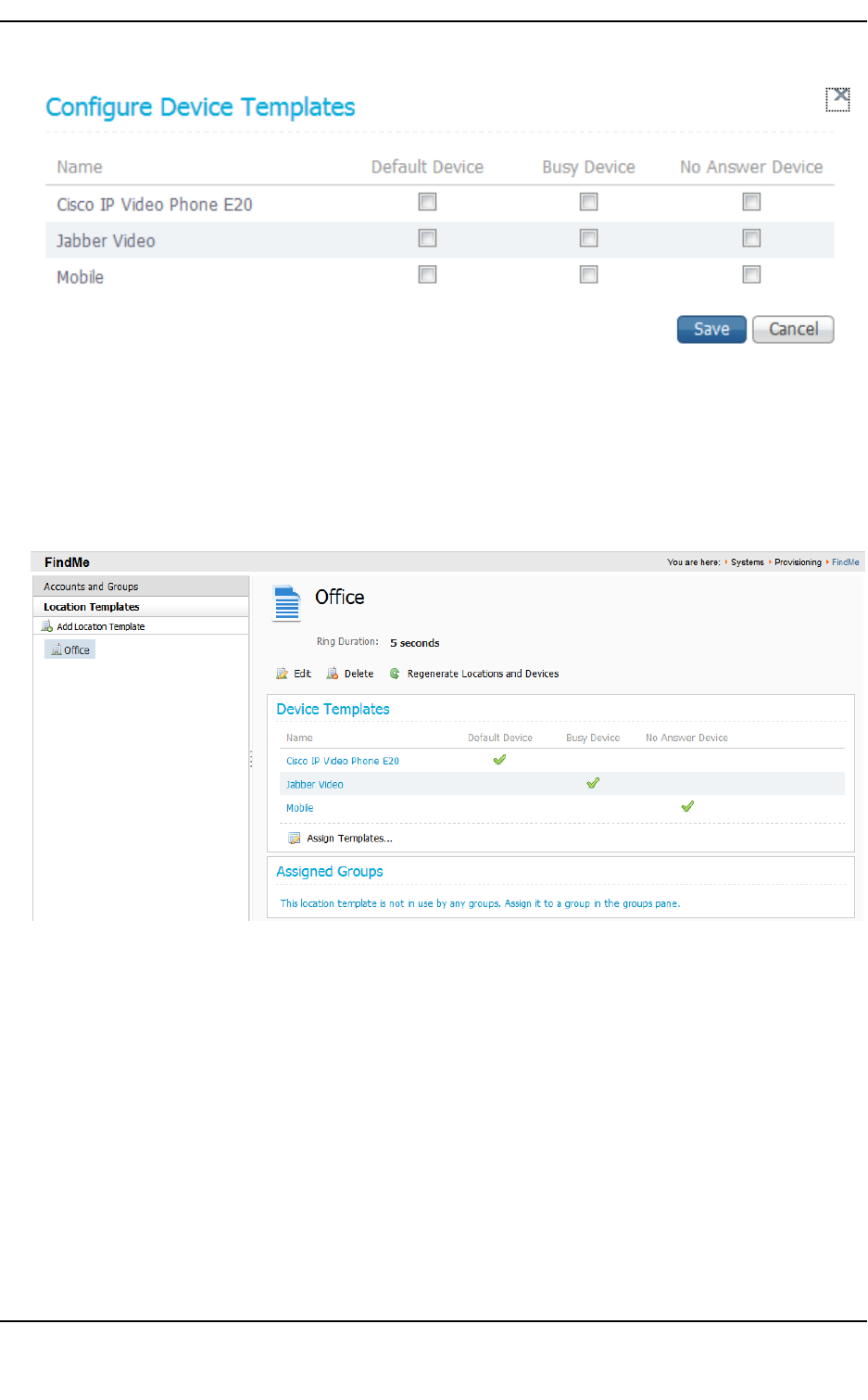Open Jabber Video template link in FindMe
Image resolution: width=868 pixels, height=1400 pixels.
[x=315, y=785]
